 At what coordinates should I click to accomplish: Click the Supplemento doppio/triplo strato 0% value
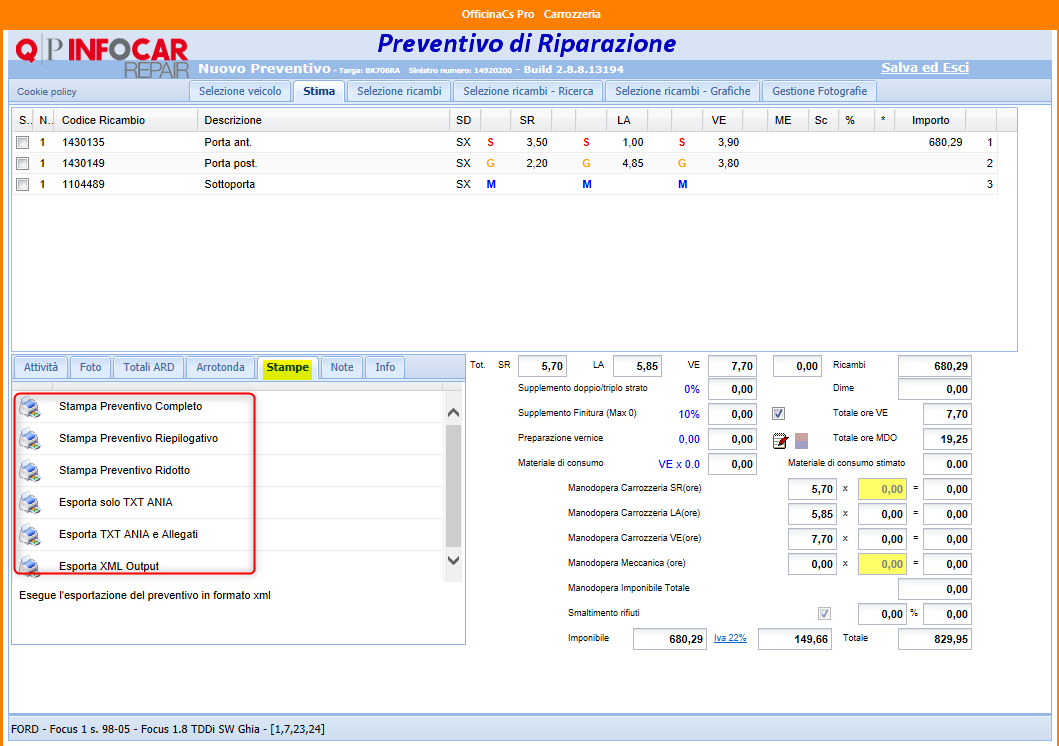click(692, 390)
